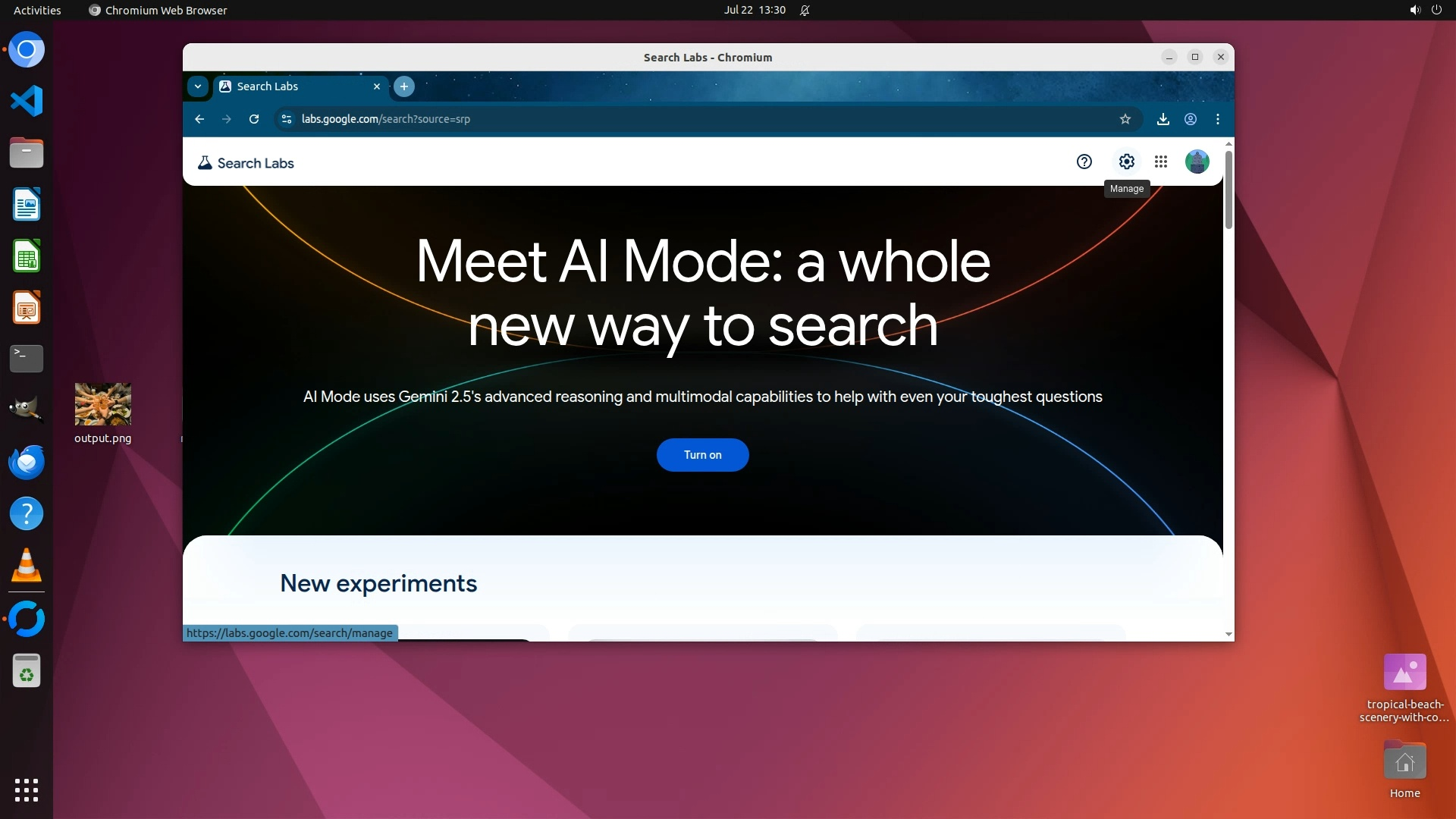Screen dimensions: 1456x819
Task: Click the Help question mark icon
Action: [x=1084, y=162]
